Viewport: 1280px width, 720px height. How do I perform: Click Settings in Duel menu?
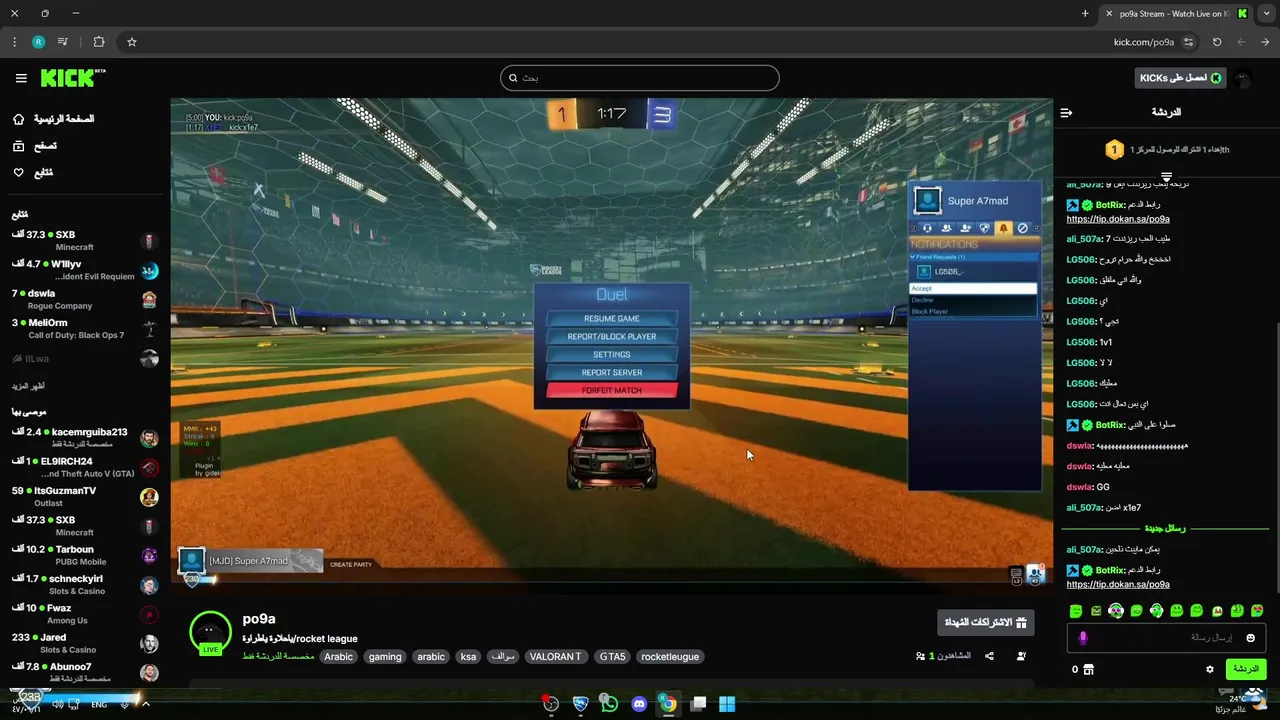[612, 354]
